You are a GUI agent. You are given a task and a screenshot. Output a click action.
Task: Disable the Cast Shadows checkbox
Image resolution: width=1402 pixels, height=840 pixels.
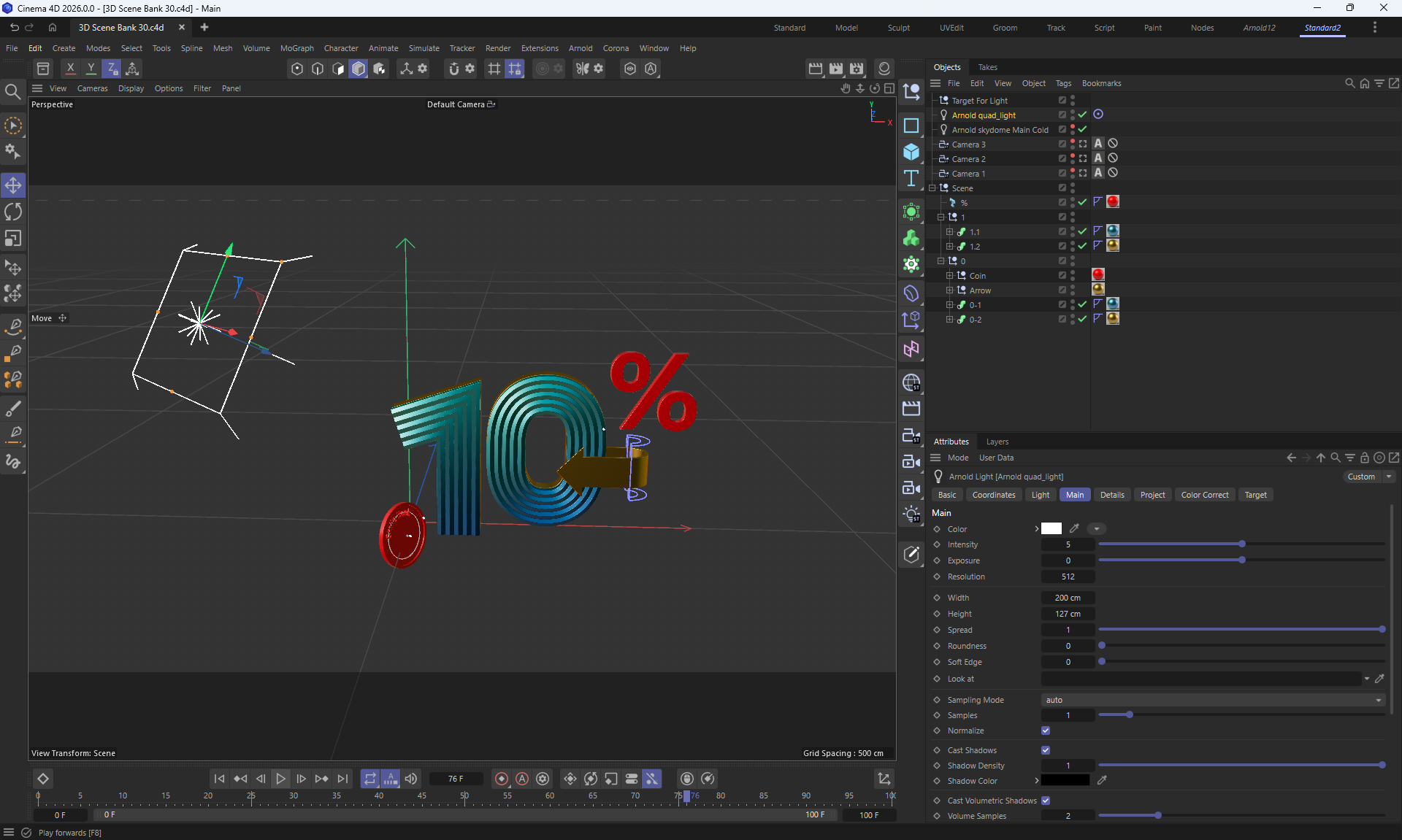[1046, 750]
